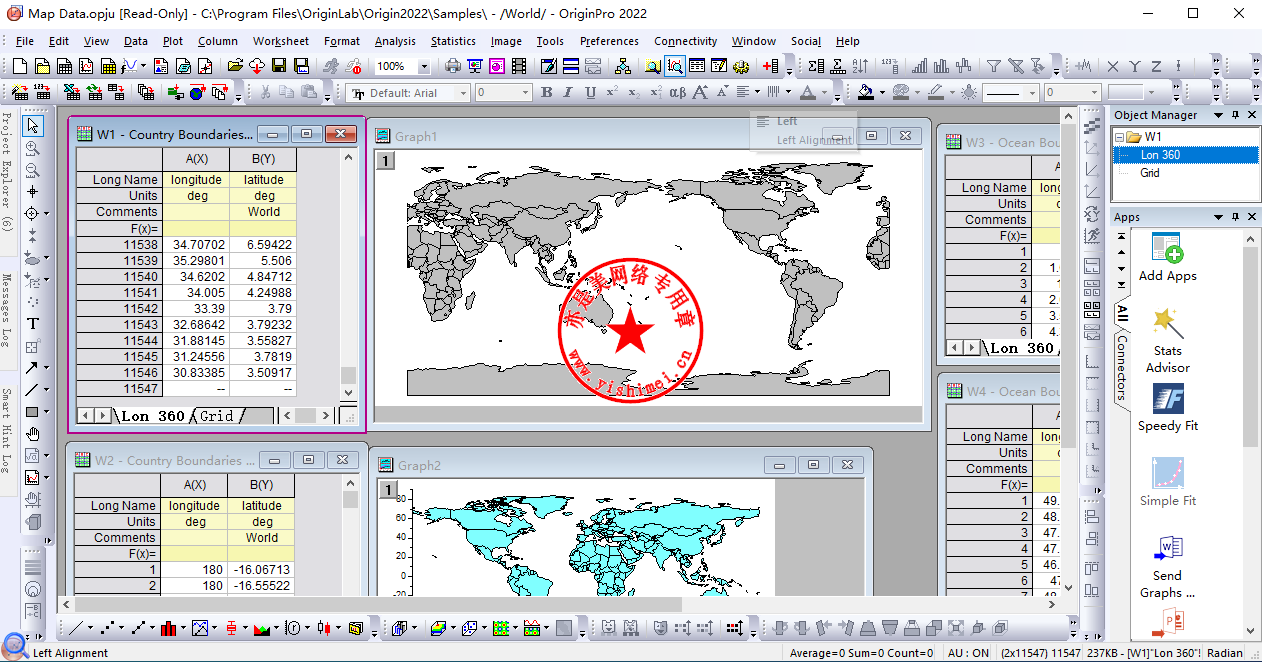Open the File menu
The height and width of the screenshot is (662, 1262).
pyautogui.click(x=25, y=41)
